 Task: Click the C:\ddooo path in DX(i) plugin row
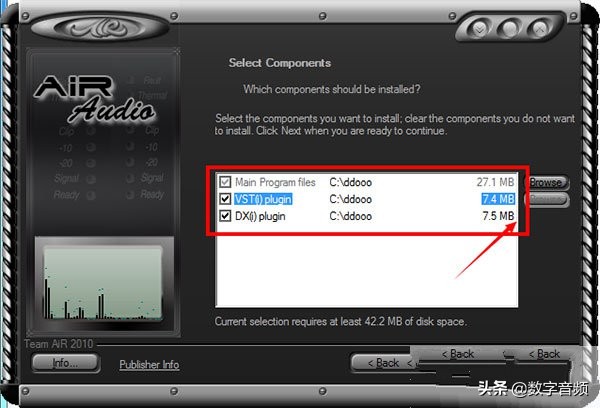pos(351,216)
